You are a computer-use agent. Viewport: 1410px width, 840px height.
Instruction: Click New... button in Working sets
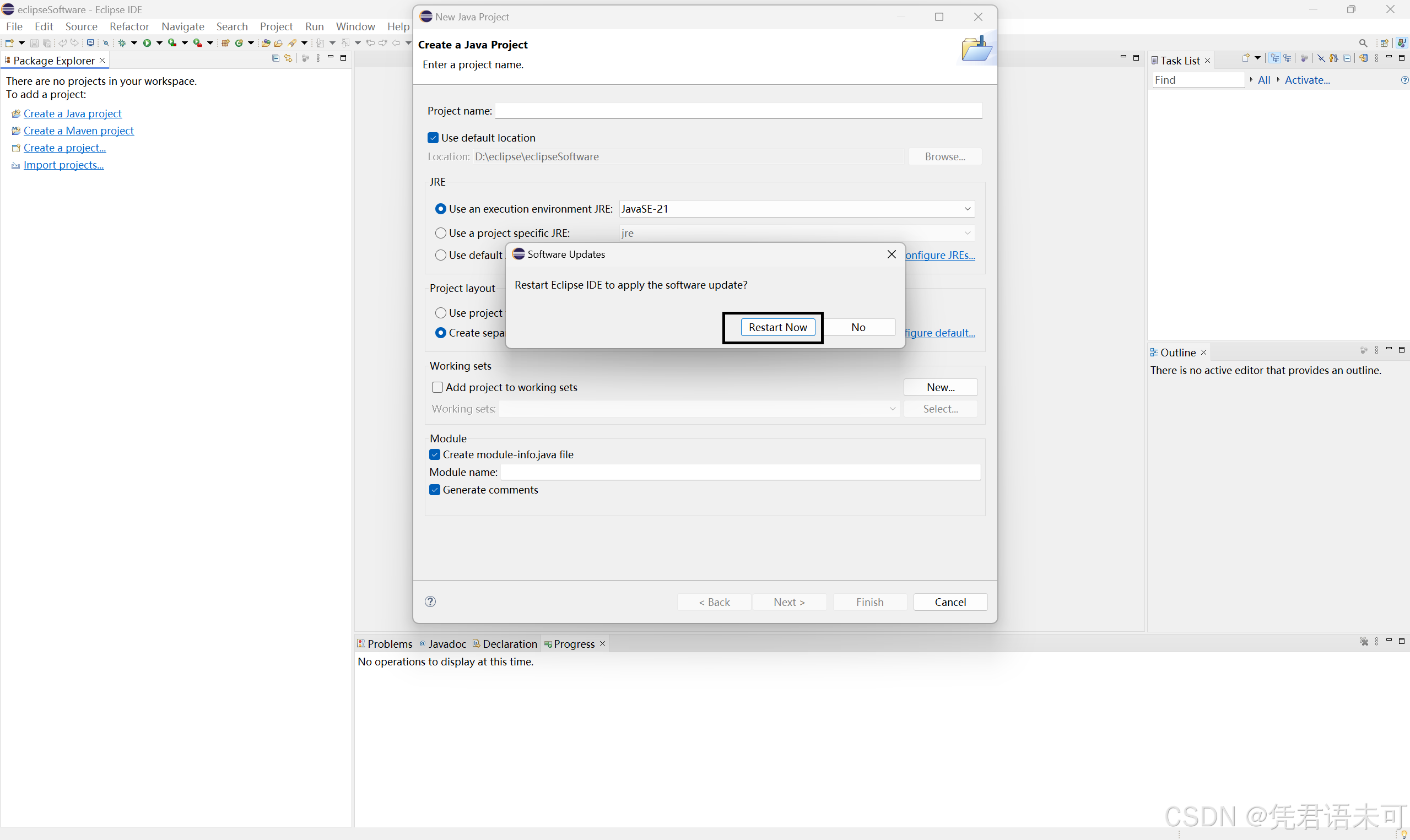click(x=940, y=387)
